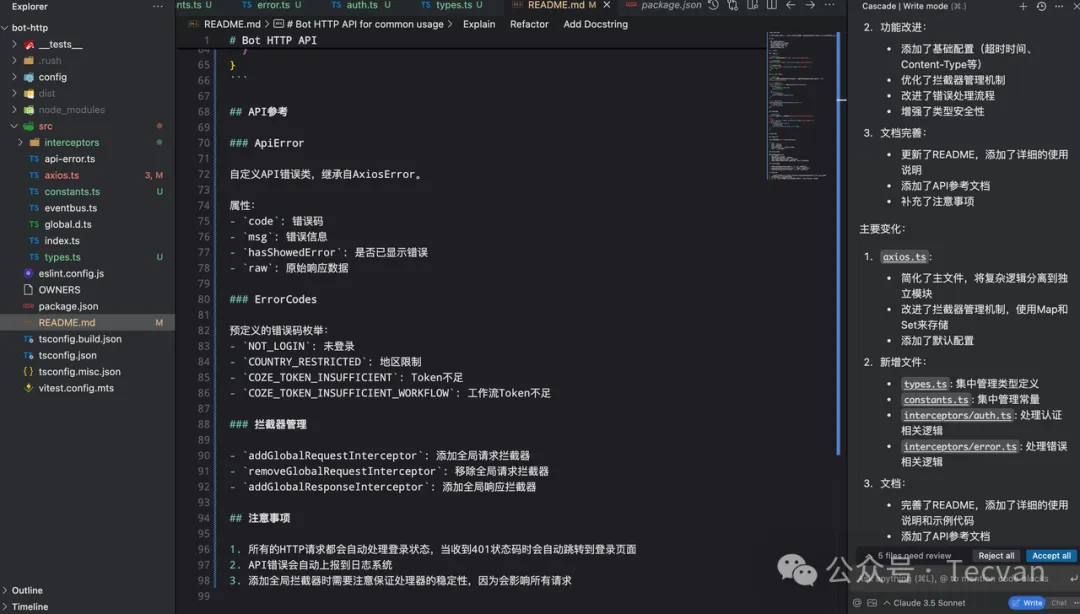Screen dimensions: 1080x614
Task: Click the Explain code action link
Action: click(x=479, y=24)
